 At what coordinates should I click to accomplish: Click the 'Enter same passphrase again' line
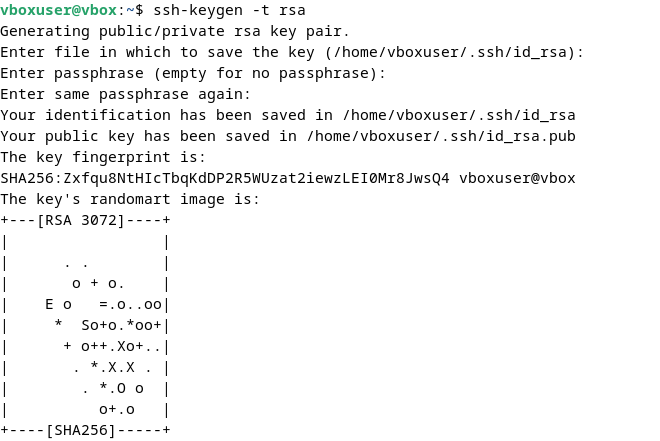click(x=125, y=94)
